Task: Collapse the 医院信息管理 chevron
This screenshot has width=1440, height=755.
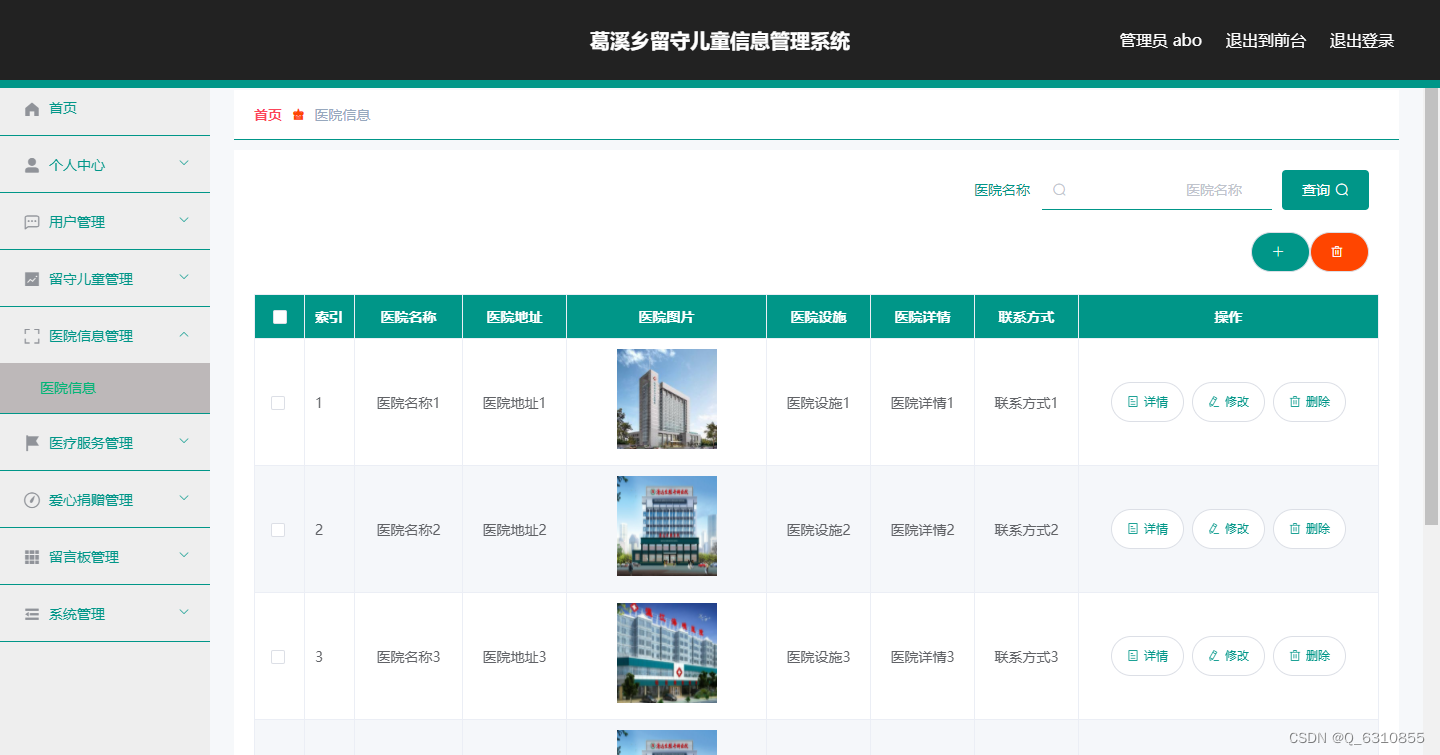Action: coord(184,334)
